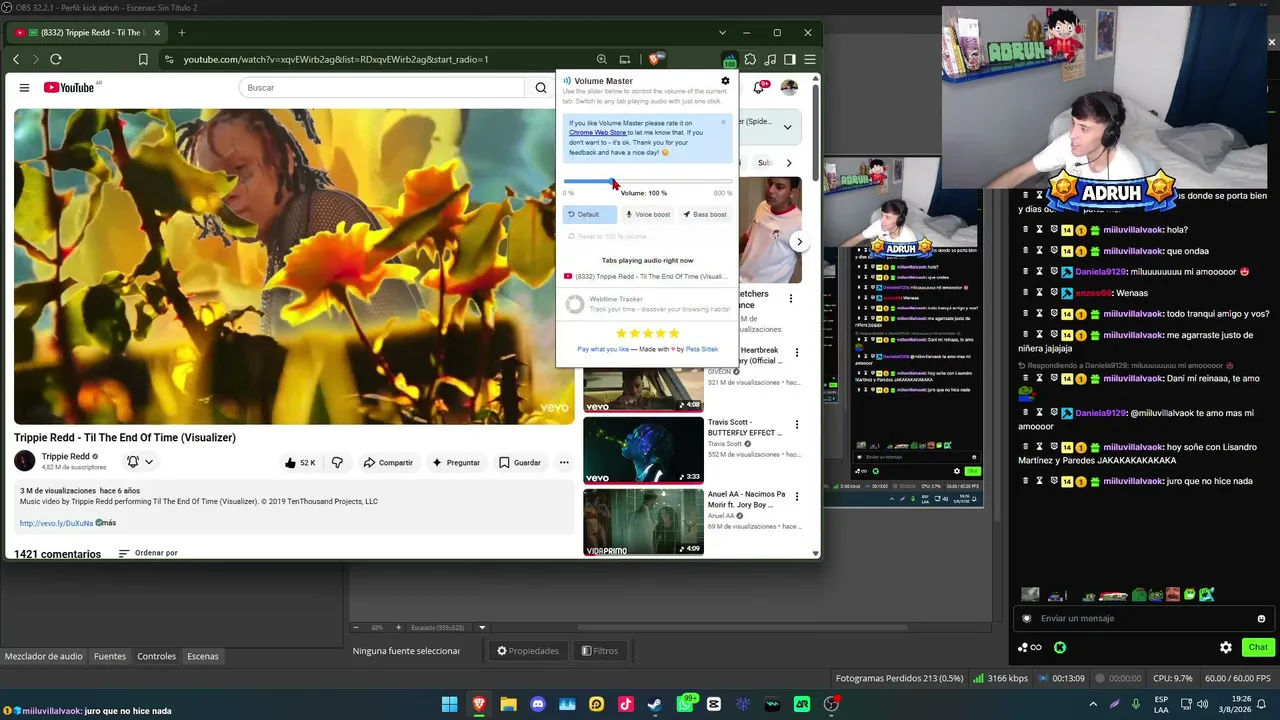Enable Voice boost mode

point(648,214)
